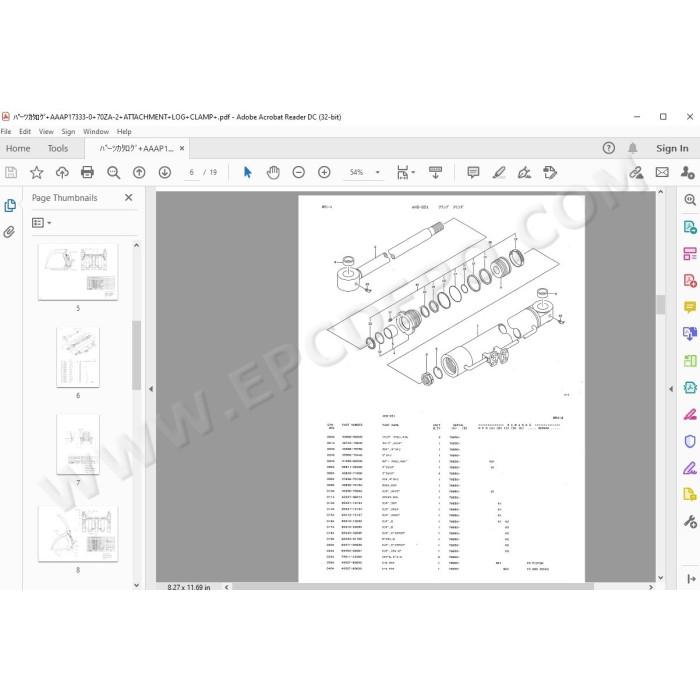Click the horizontal scrollbar left arrow

click(x=227, y=587)
